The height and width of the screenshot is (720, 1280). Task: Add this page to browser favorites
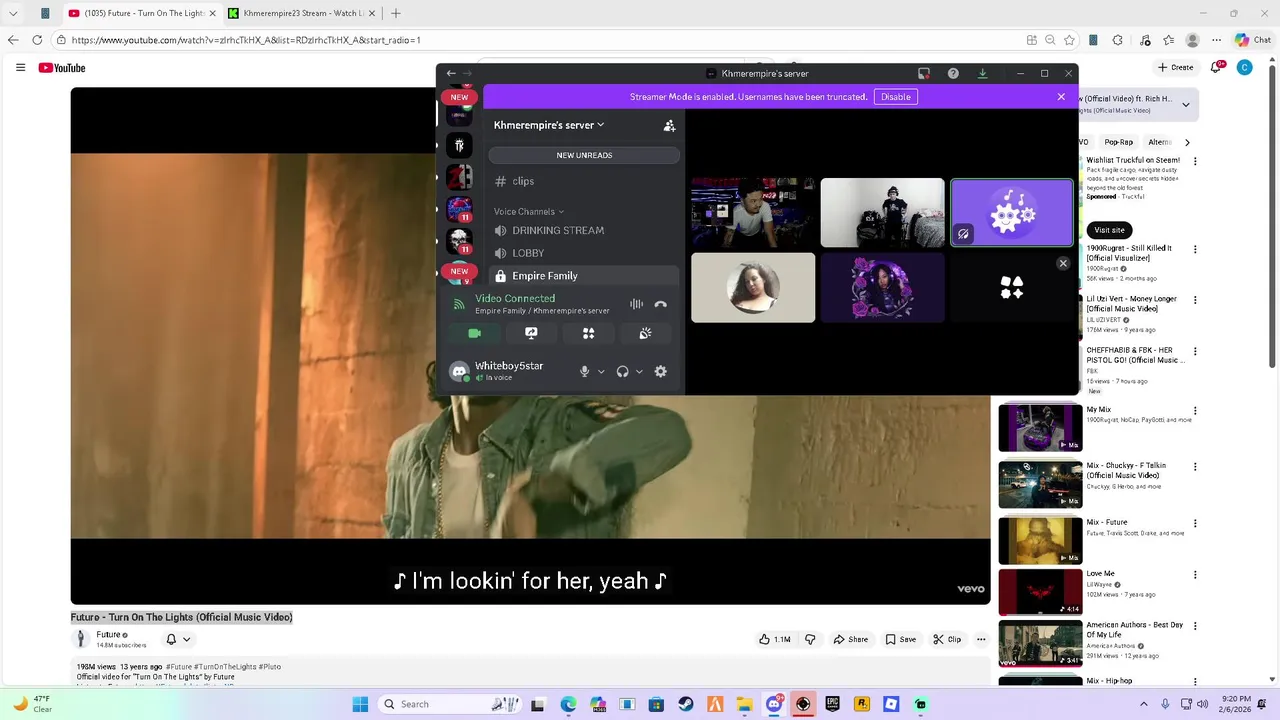coord(1069,40)
